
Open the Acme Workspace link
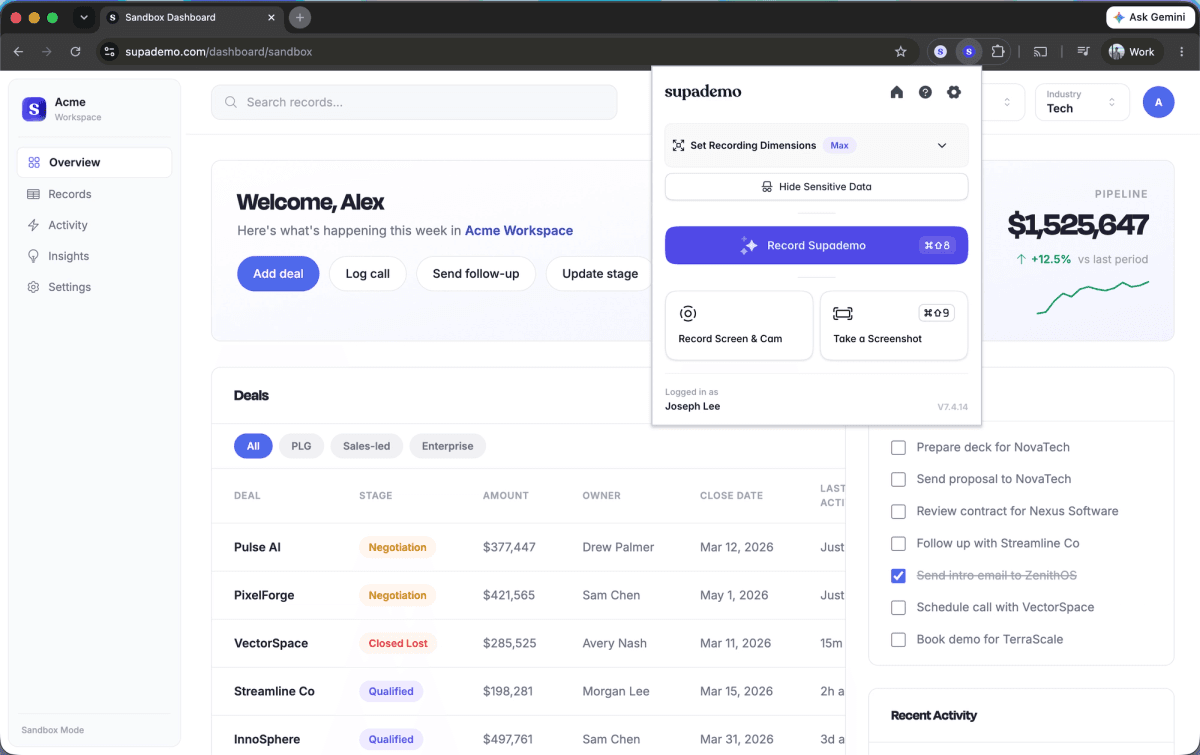tap(519, 231)
